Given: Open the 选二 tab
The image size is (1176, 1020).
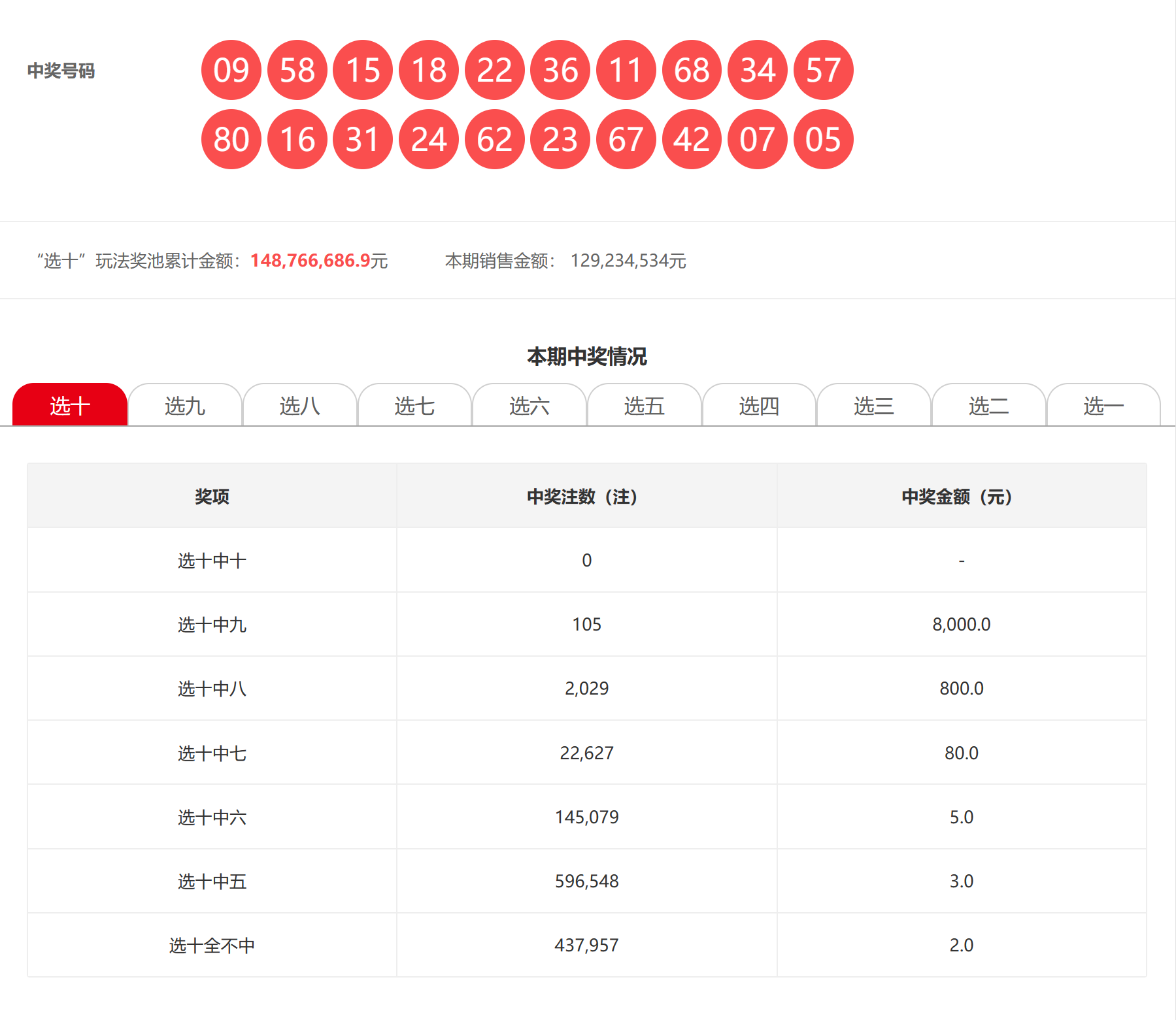Looking at the screenshot, I should (x=988, y=406).
